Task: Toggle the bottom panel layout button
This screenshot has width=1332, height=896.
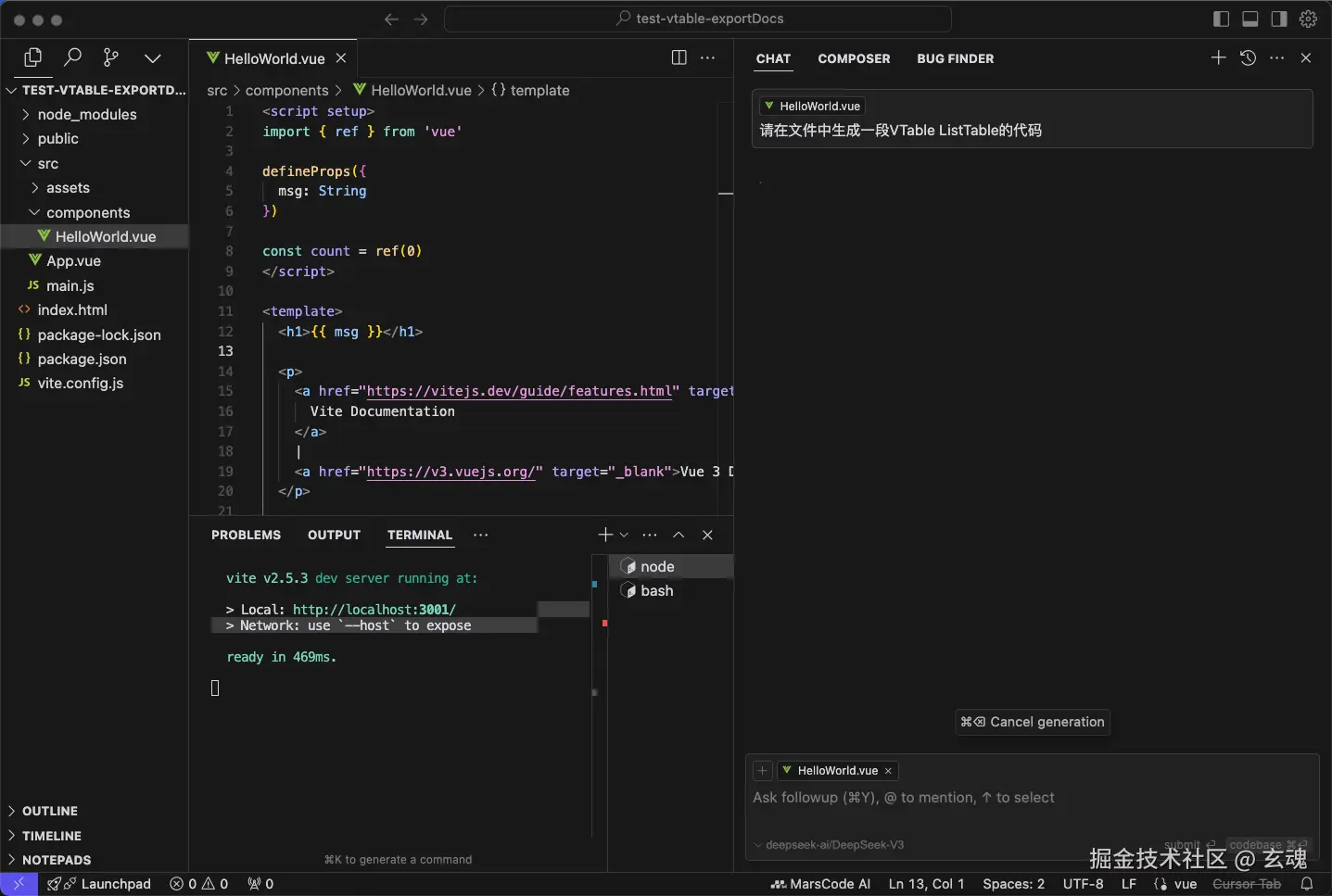Action: point(1250,19)
